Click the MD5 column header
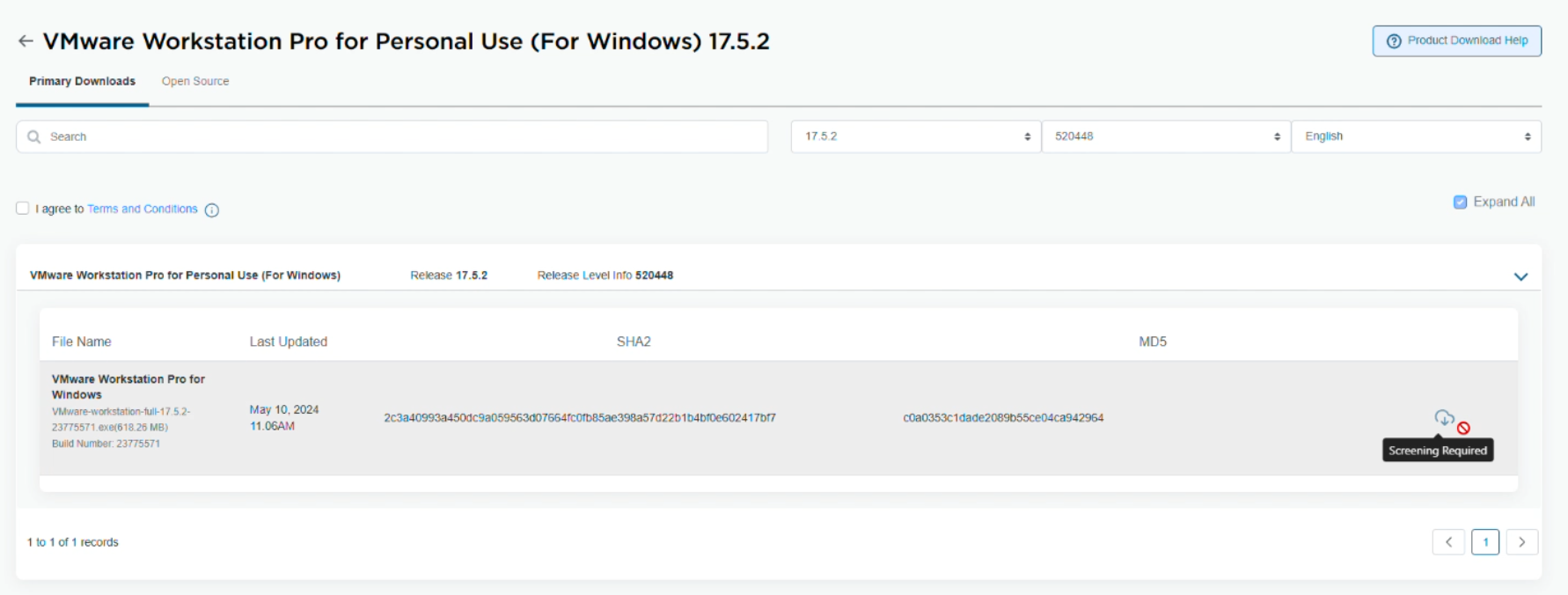 1153,342
